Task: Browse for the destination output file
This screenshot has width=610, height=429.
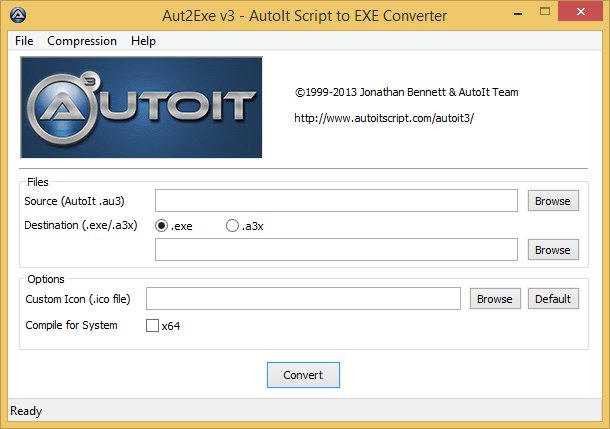Action: pos(552,250)
